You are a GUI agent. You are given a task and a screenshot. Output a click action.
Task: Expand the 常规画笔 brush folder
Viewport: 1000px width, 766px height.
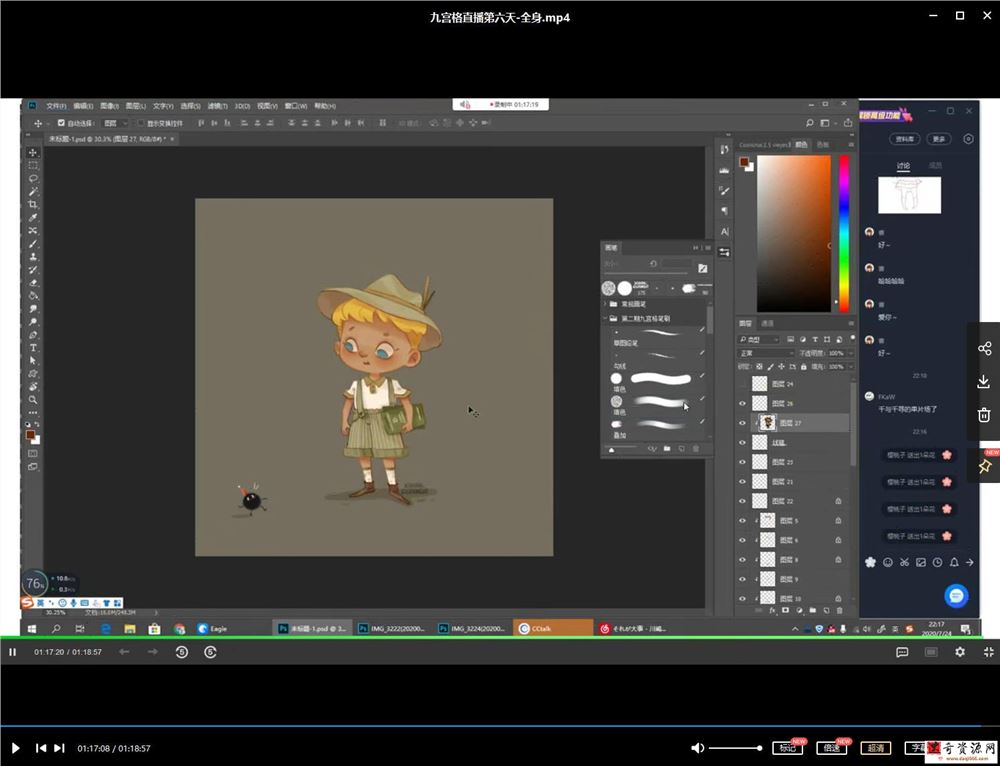[605, 304]
